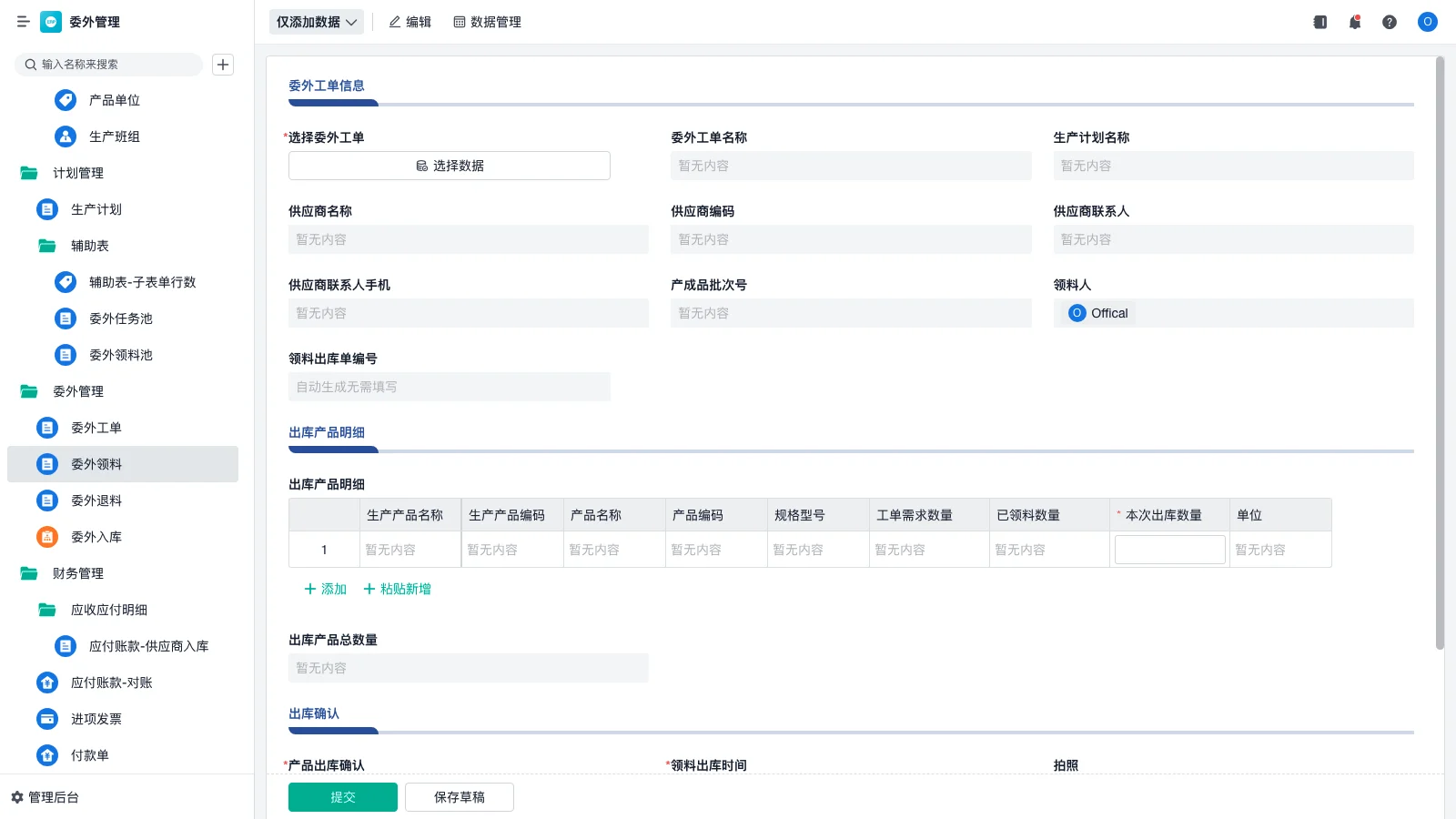Click the 选择数据 button
This screenshot has width=1456, height=819.
click(450, 165)
